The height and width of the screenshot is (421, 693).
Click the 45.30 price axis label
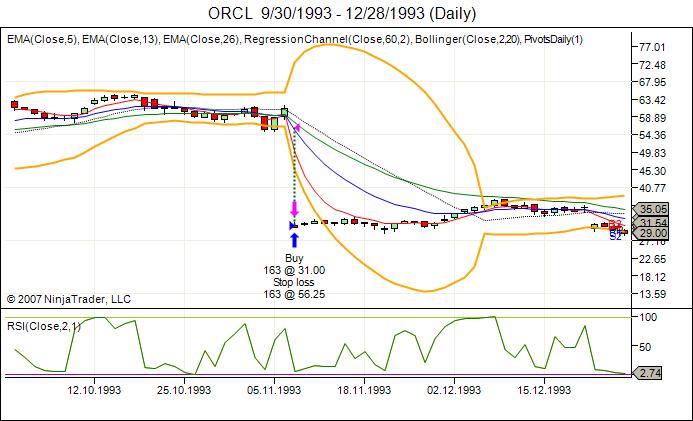point(652,171)
